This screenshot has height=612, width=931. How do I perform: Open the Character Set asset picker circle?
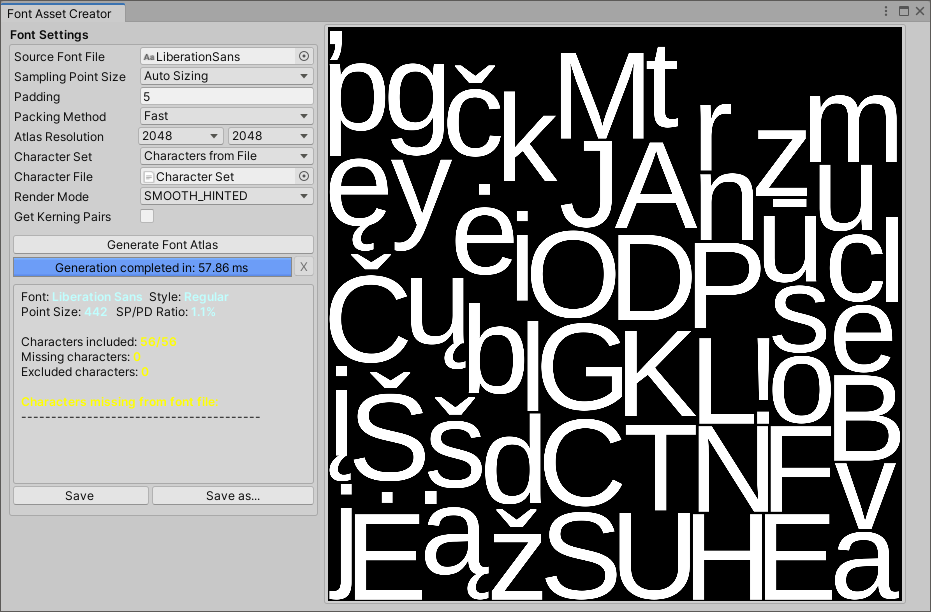pyautogui.click(x=306, y=177)
